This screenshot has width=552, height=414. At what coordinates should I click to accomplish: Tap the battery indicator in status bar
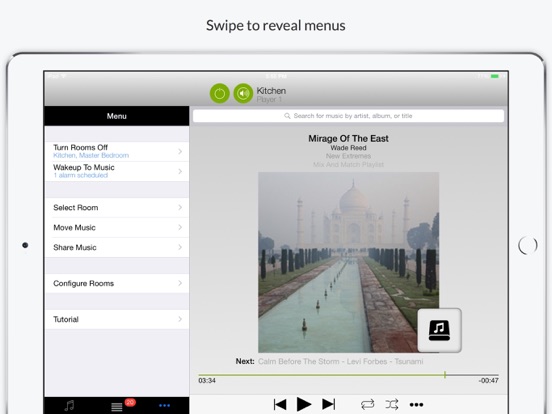(495, 76)
